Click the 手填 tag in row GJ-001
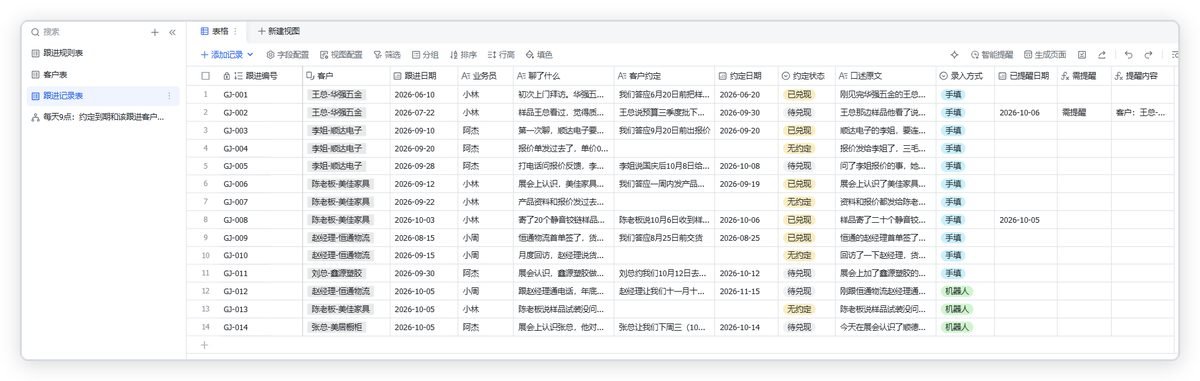Image resolution: width=1200 pixels, height=381 pixels. click(953, 94)
